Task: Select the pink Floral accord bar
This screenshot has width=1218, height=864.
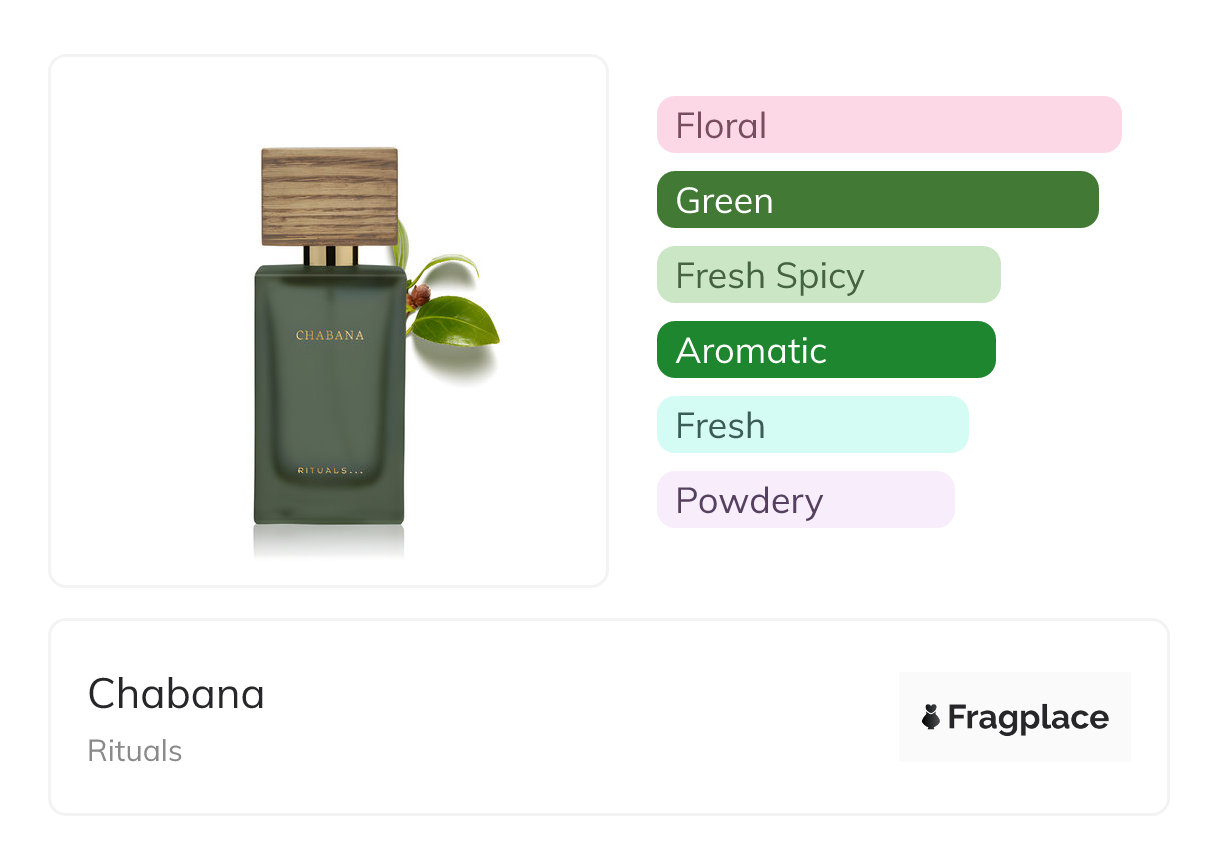Action: 888,125
